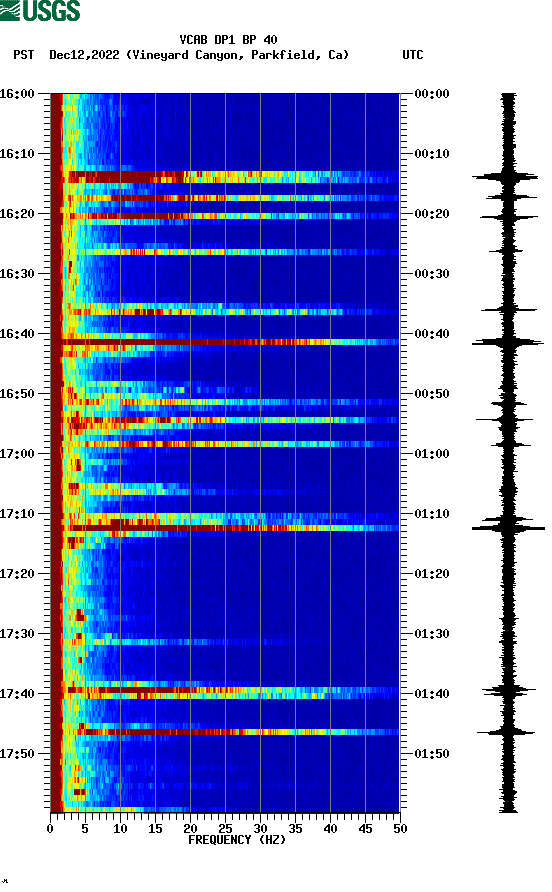Click the '01:00' UTC time label
Image resolution: width=552 pixels, height=892 pixels.
point(432,454)
